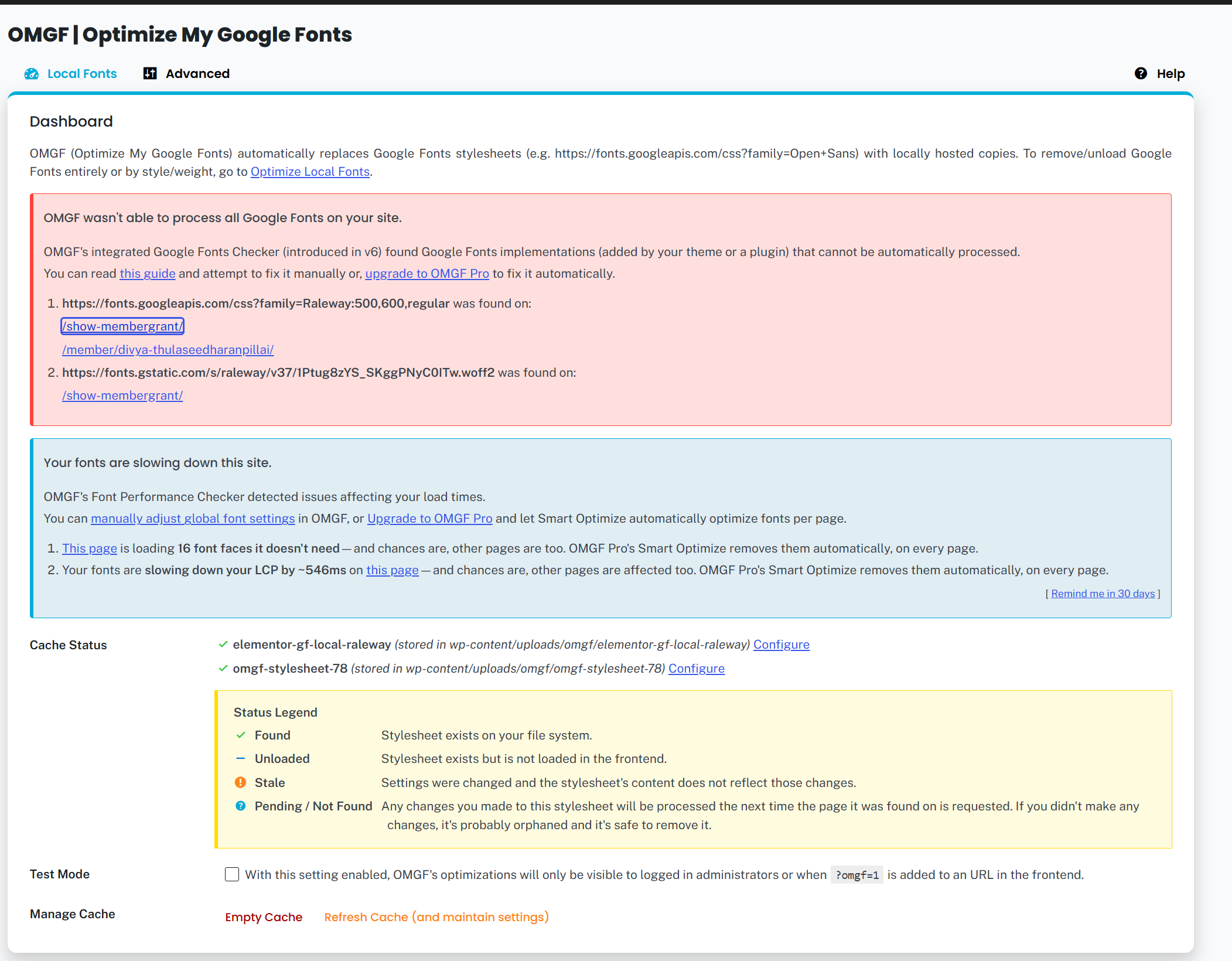This screenshot has height=961, width=1232.
Task: Open /show-membergrant/ link under the woff2 URL
Action: pos(122,396)
